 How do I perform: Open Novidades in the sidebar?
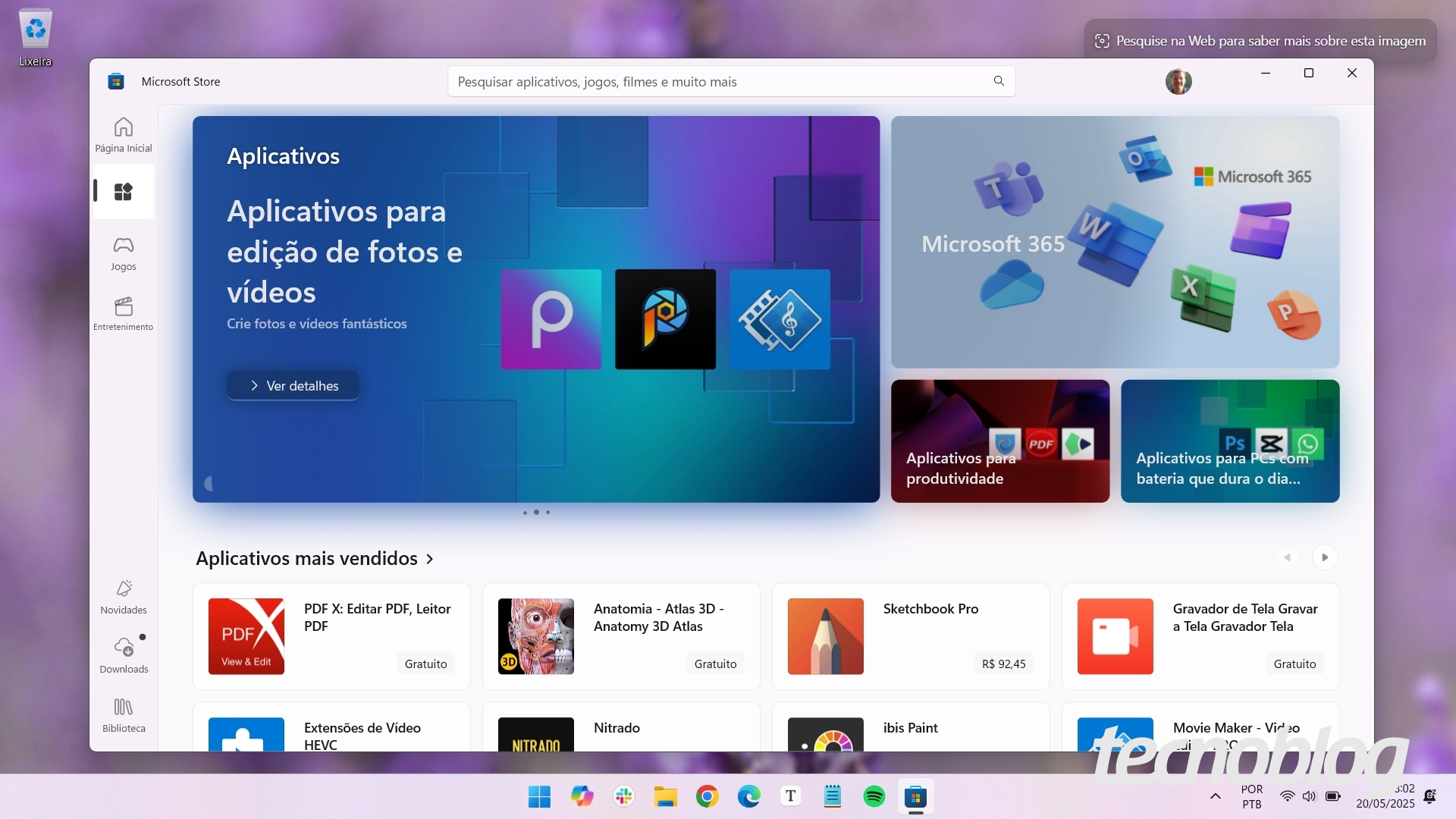pos(124,597)
